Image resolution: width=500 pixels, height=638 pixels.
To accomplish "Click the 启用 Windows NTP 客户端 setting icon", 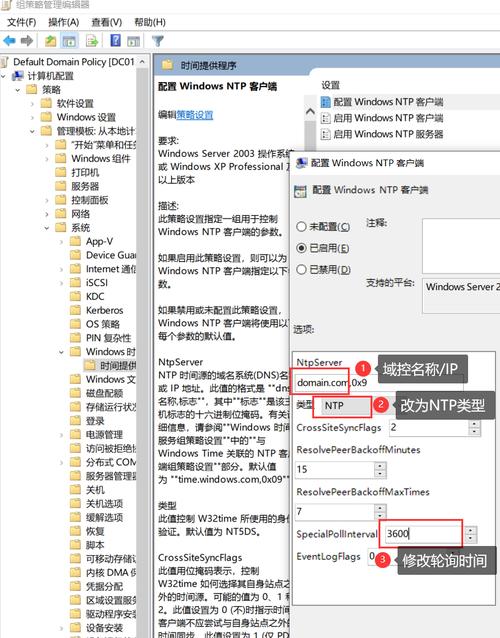I will (x=325, y=118).
